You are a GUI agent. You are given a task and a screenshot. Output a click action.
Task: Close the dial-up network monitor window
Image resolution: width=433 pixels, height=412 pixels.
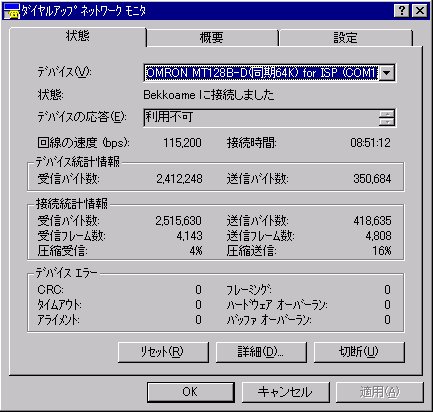click(420, 11)
